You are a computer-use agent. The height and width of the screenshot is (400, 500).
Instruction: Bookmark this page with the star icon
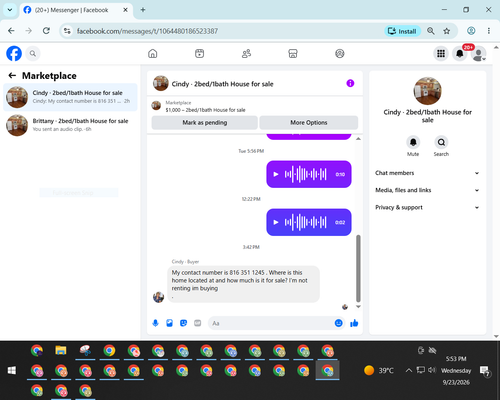(x=446, y=31)
